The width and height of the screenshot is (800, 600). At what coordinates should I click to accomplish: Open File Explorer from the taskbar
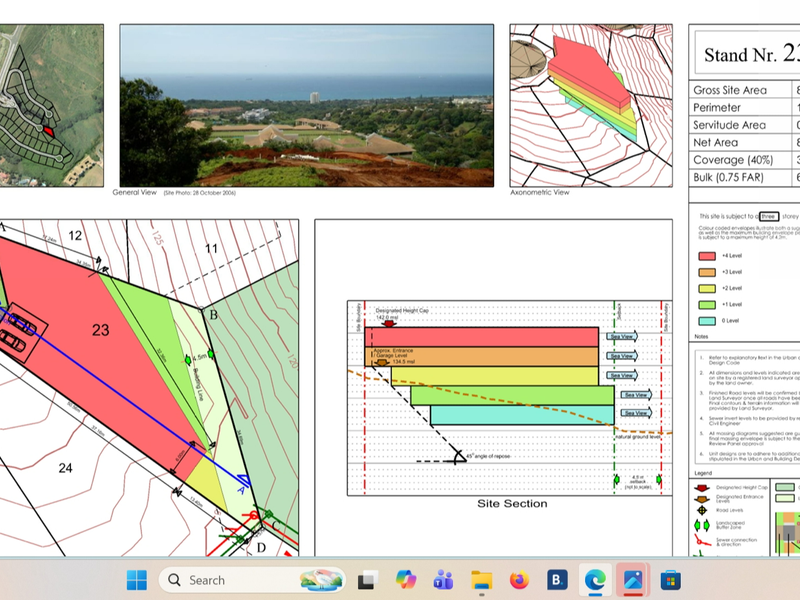(482, 580)
